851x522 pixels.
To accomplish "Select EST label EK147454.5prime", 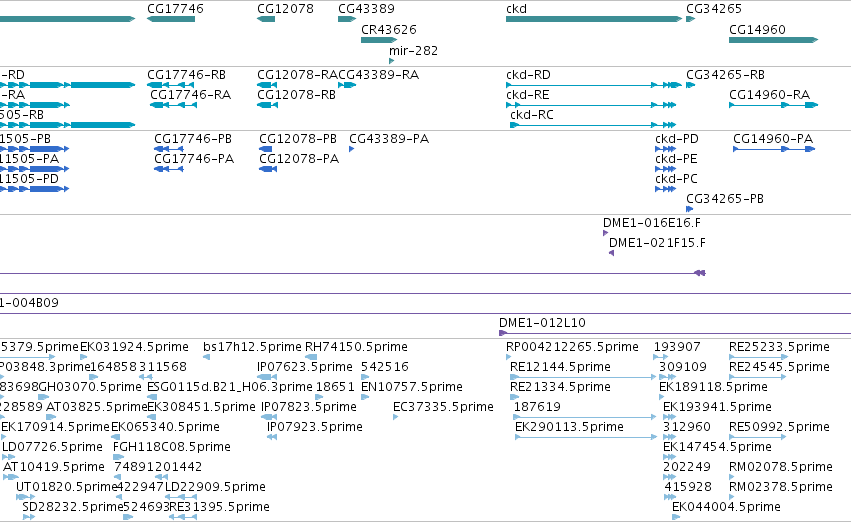I will click(x=717, y=447).
